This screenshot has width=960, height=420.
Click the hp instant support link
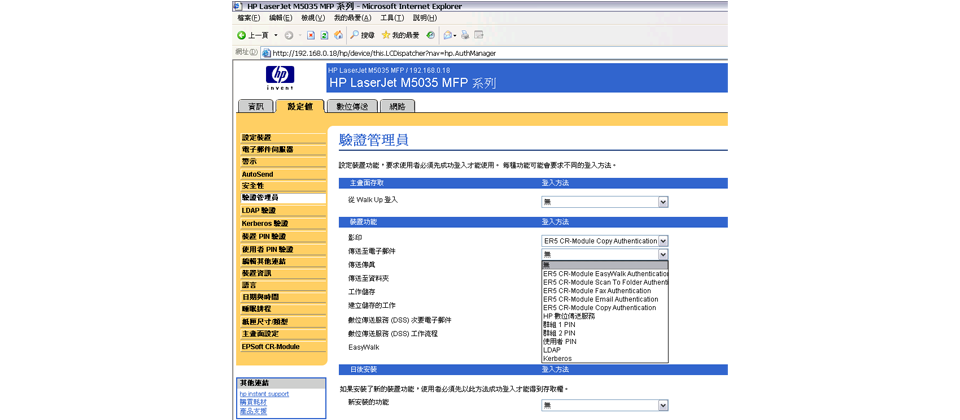pyautogui.click(x=264, y=394)
